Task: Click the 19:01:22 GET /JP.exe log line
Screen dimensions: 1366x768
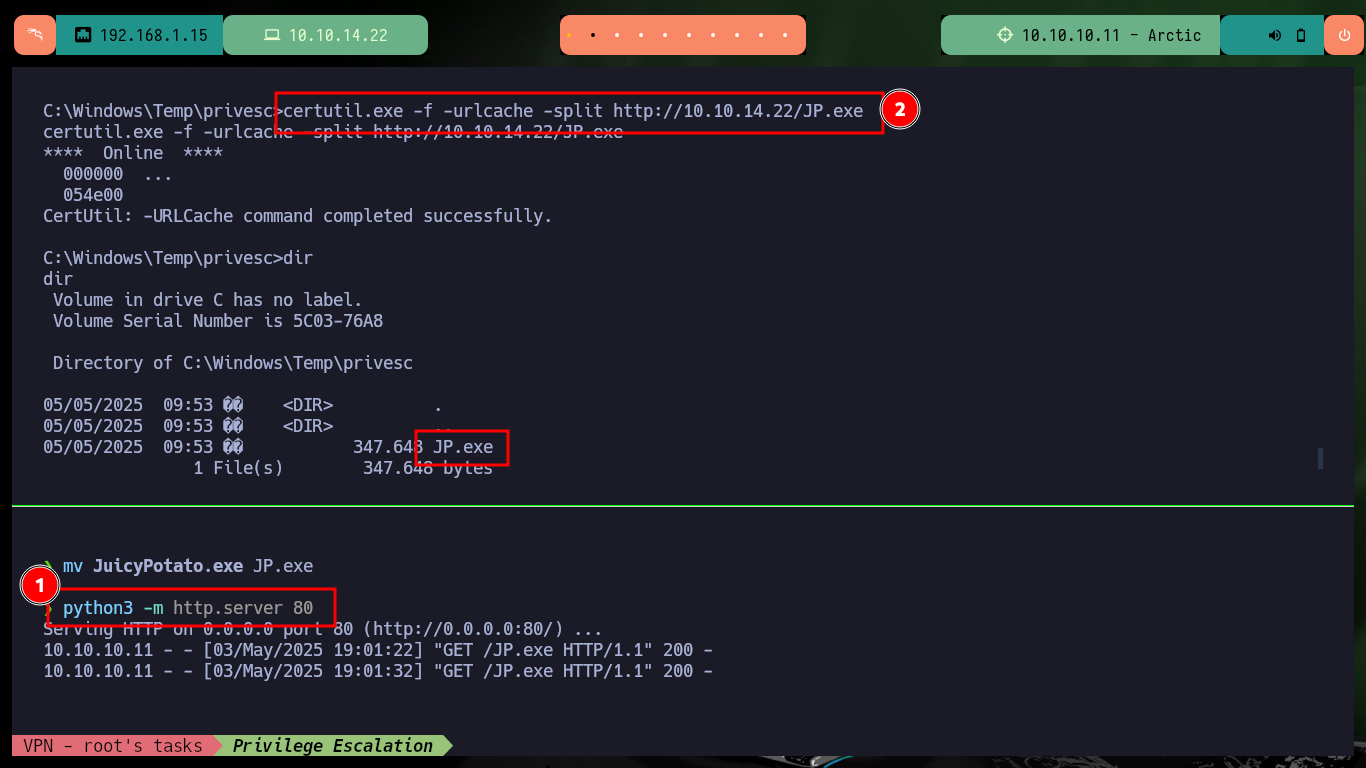Action: (x=378, y=650)
